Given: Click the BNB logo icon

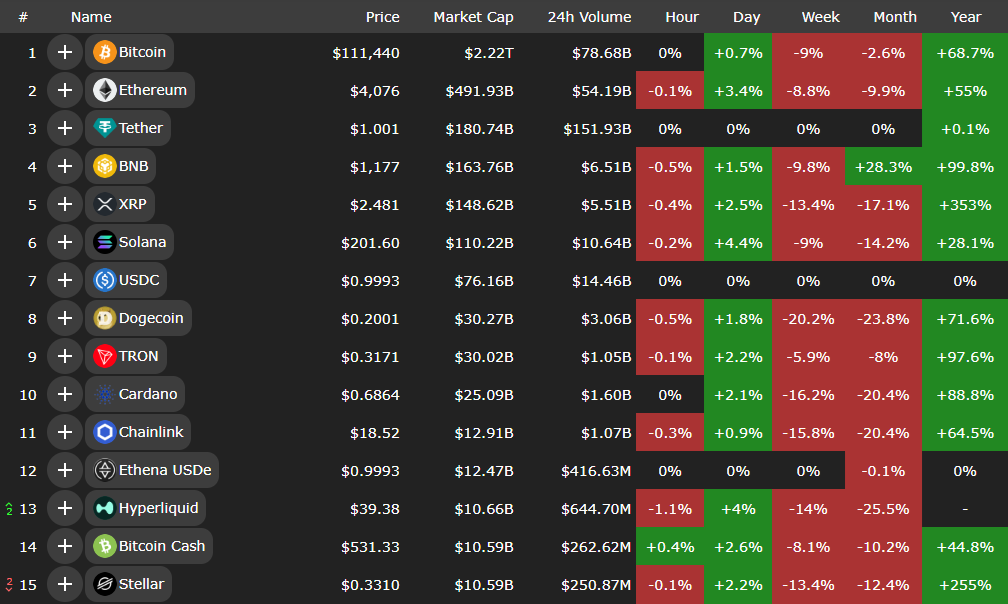Looking at the screenshot, I should coord(104,166).
